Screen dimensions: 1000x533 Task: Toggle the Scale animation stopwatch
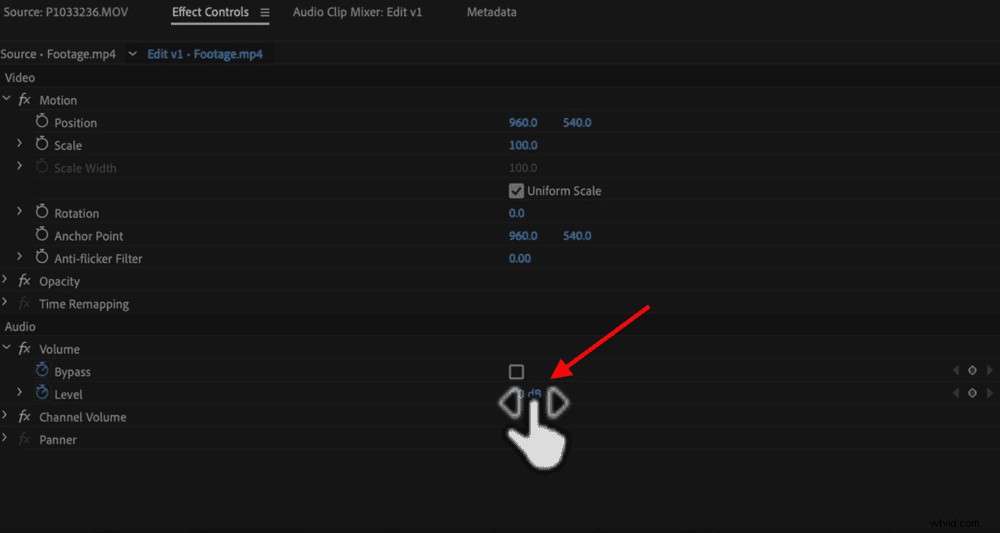(x=42, y=144)
